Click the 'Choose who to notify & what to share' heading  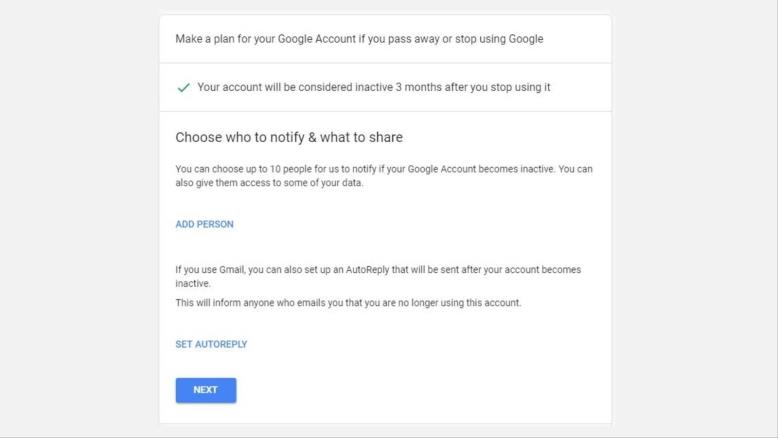coord(289,137)
